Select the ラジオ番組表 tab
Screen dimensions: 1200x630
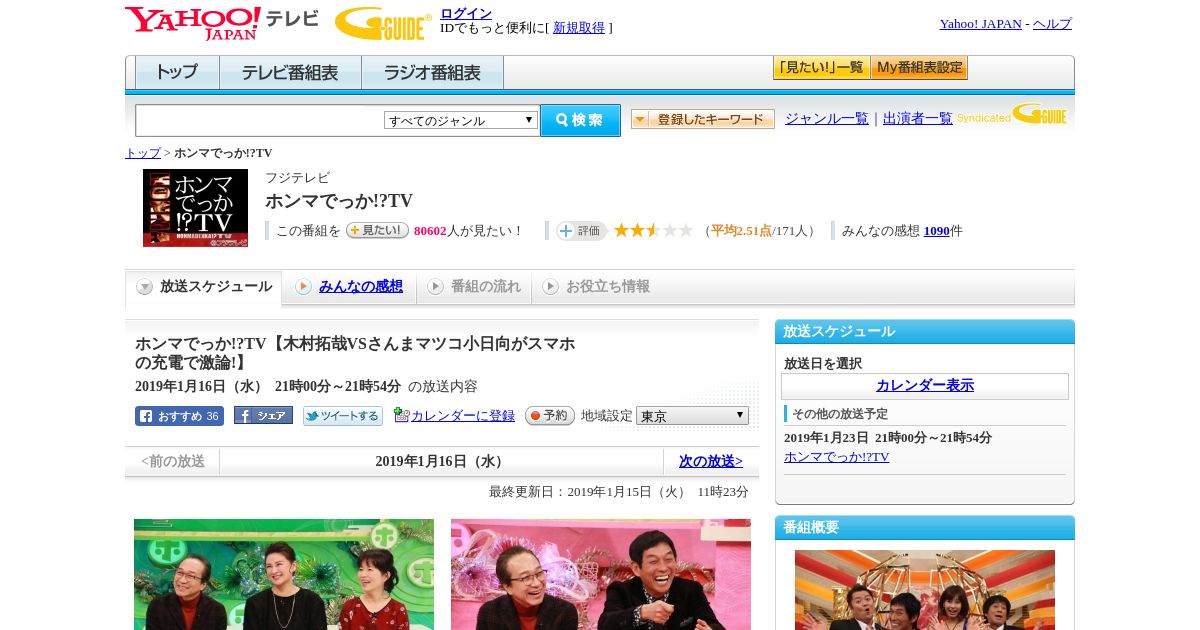click(x=432, y=73)
